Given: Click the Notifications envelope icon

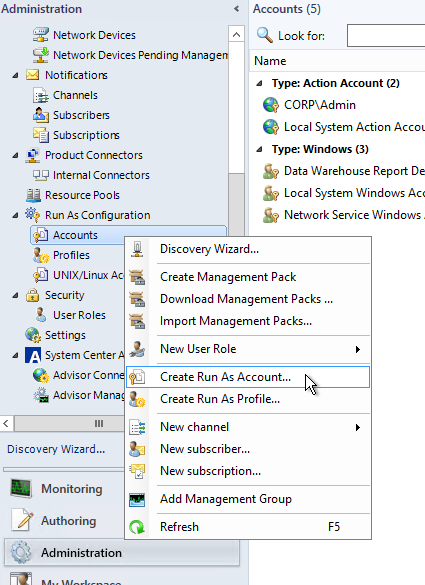Looking at the screenshot, I should (32, 75).
